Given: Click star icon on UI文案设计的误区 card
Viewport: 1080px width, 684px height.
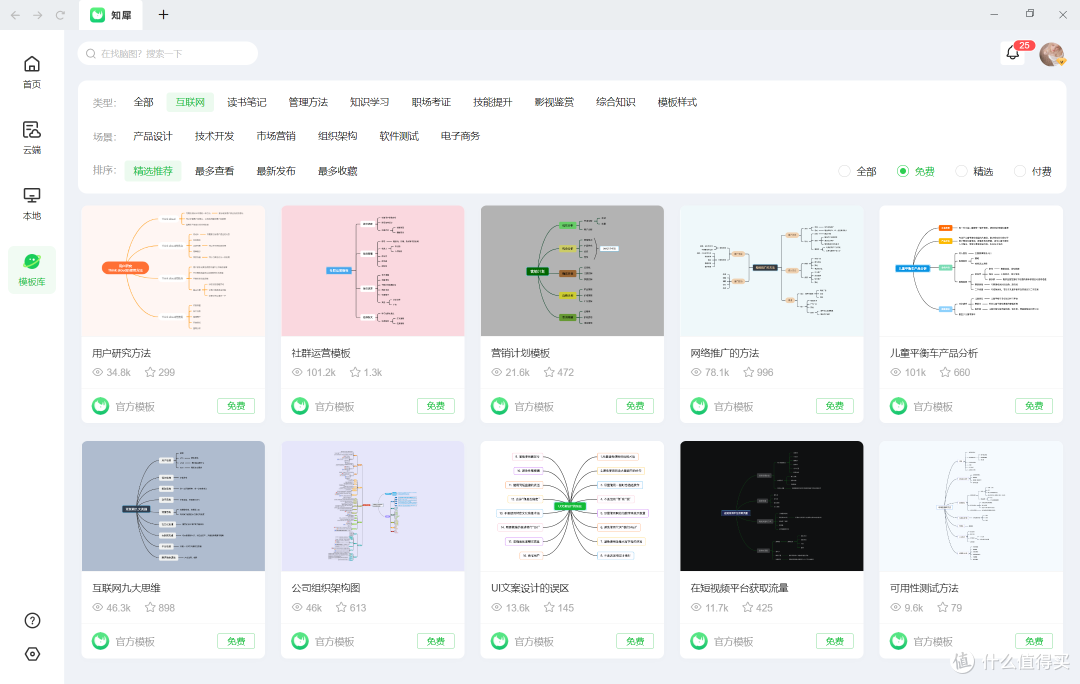Looking at the screenshot, I should point(549,608).
